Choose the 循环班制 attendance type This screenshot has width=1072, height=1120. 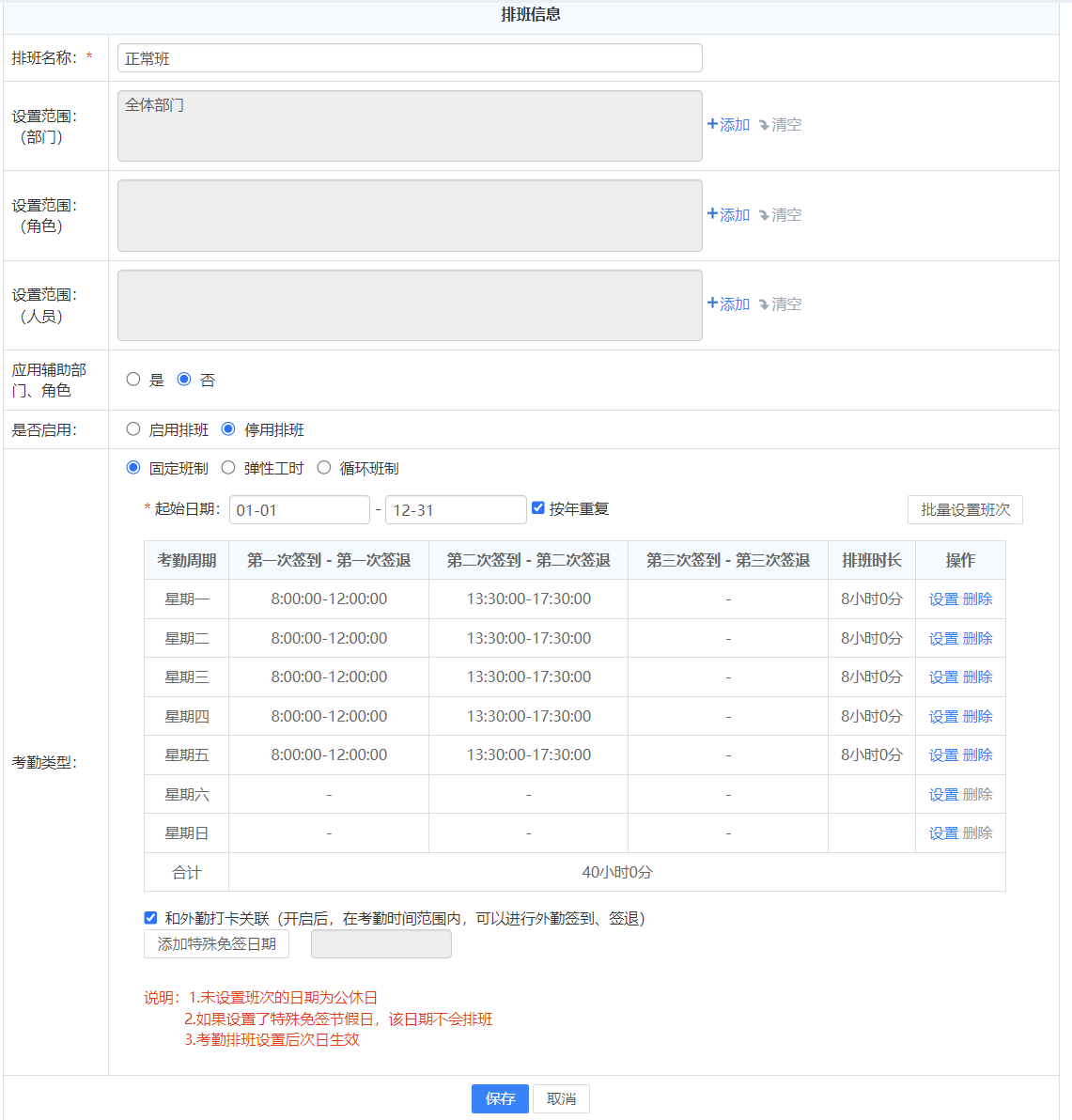pos(324,468)
